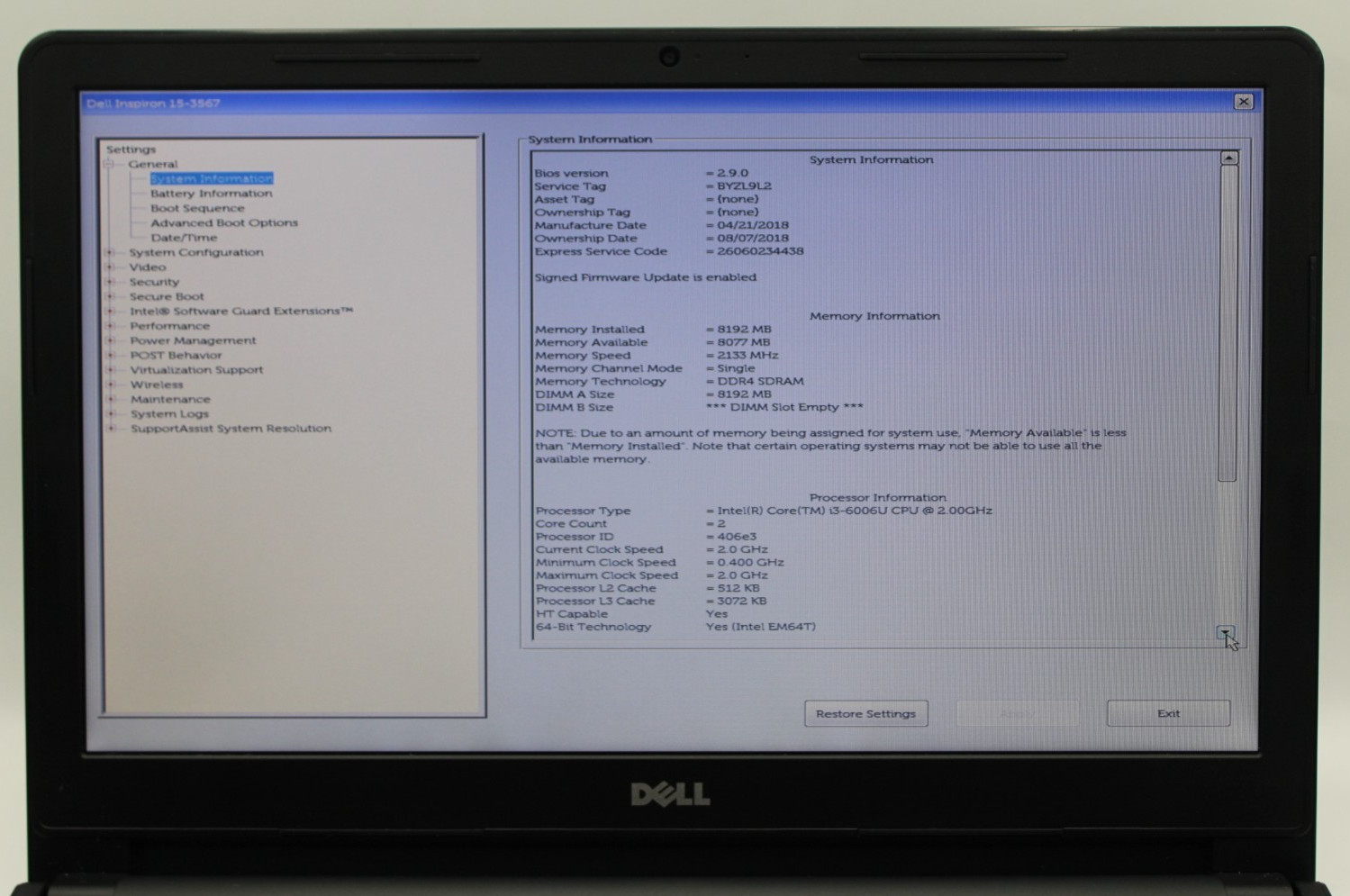Click Memory Technology value DDR4 SDRAM
Image resolution: width=1350 pixels, height=896 pixels.
coord(760,381)
